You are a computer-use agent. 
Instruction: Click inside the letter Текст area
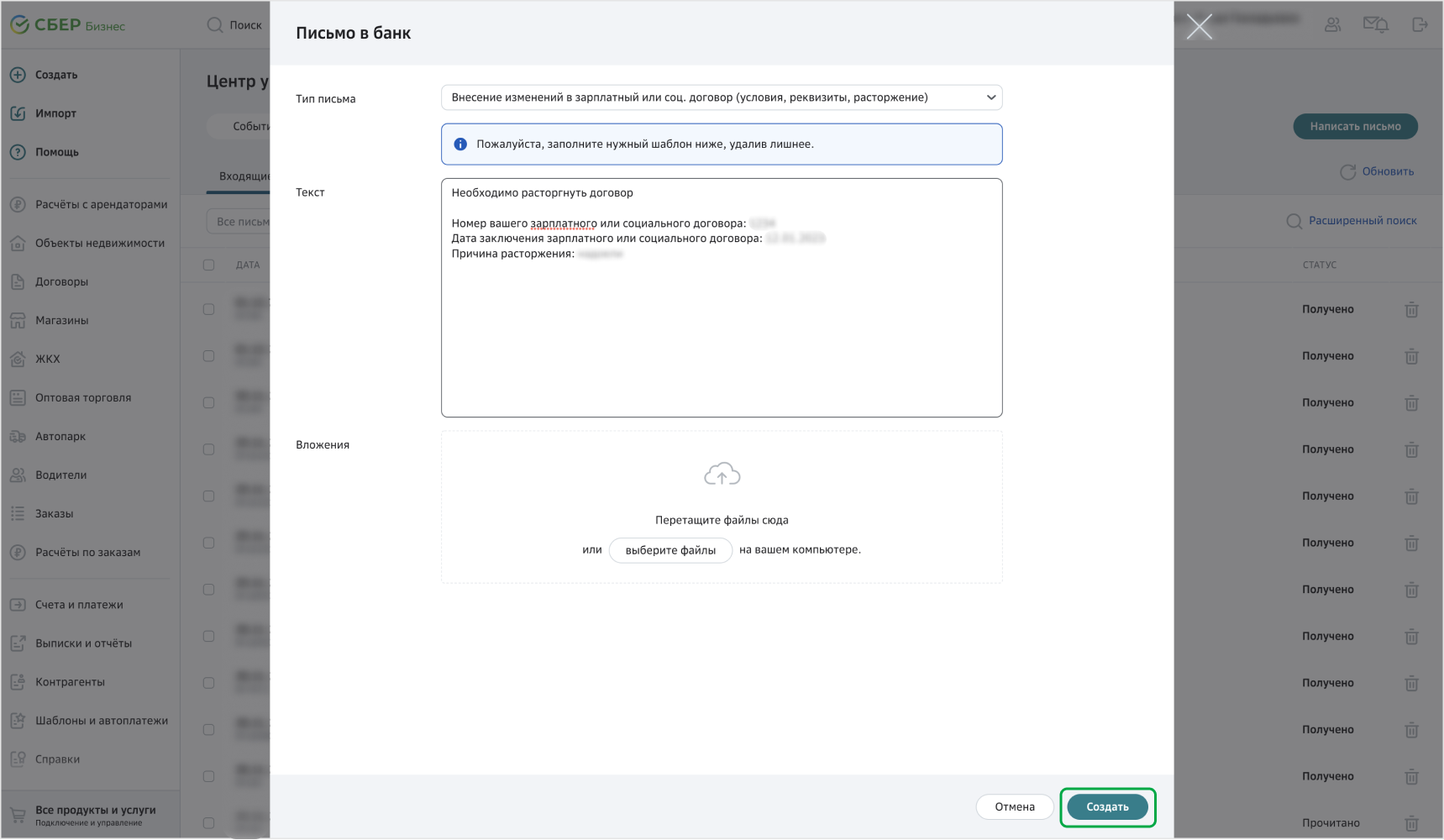tap(721, 336)
